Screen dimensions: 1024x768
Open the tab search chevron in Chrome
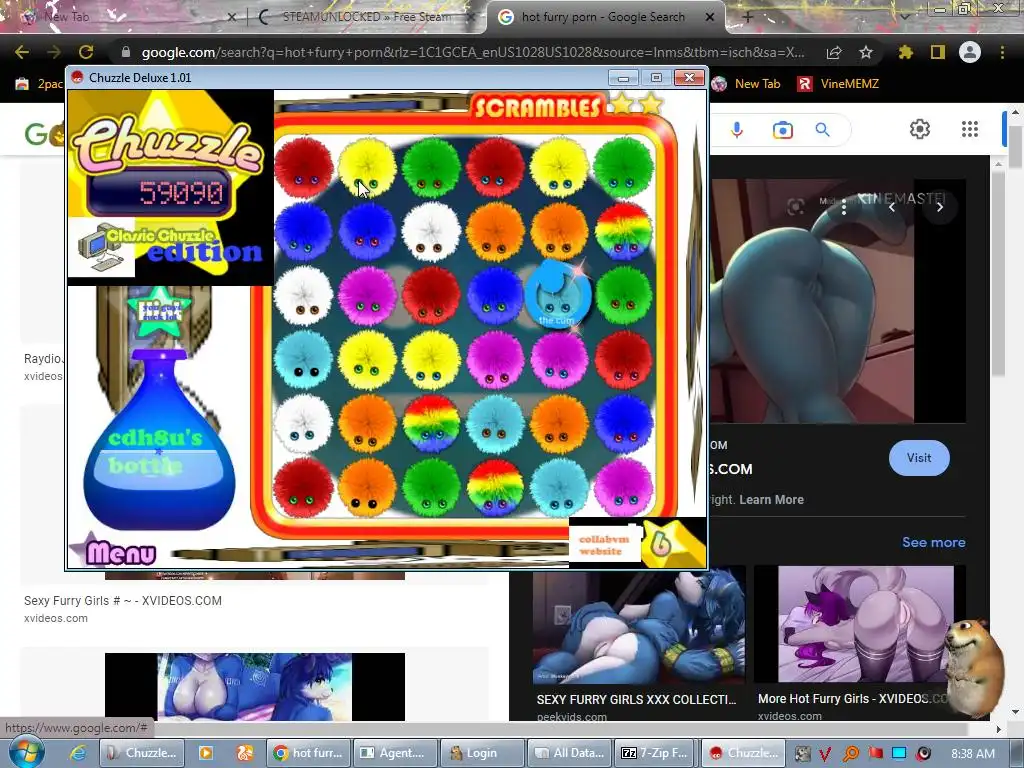click(905, 17)
